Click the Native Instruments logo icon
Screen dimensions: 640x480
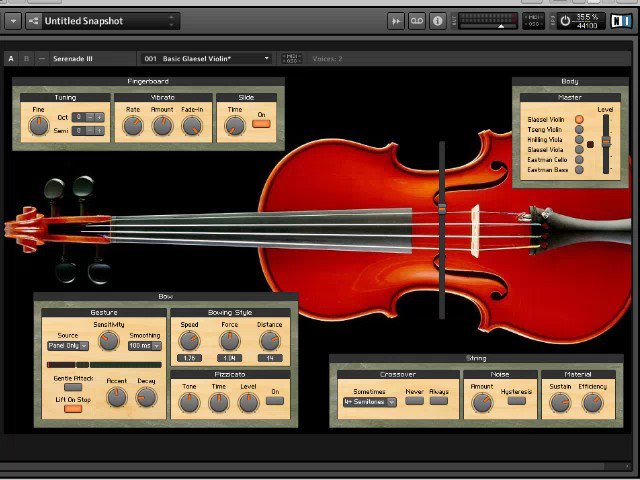[621, 21]
